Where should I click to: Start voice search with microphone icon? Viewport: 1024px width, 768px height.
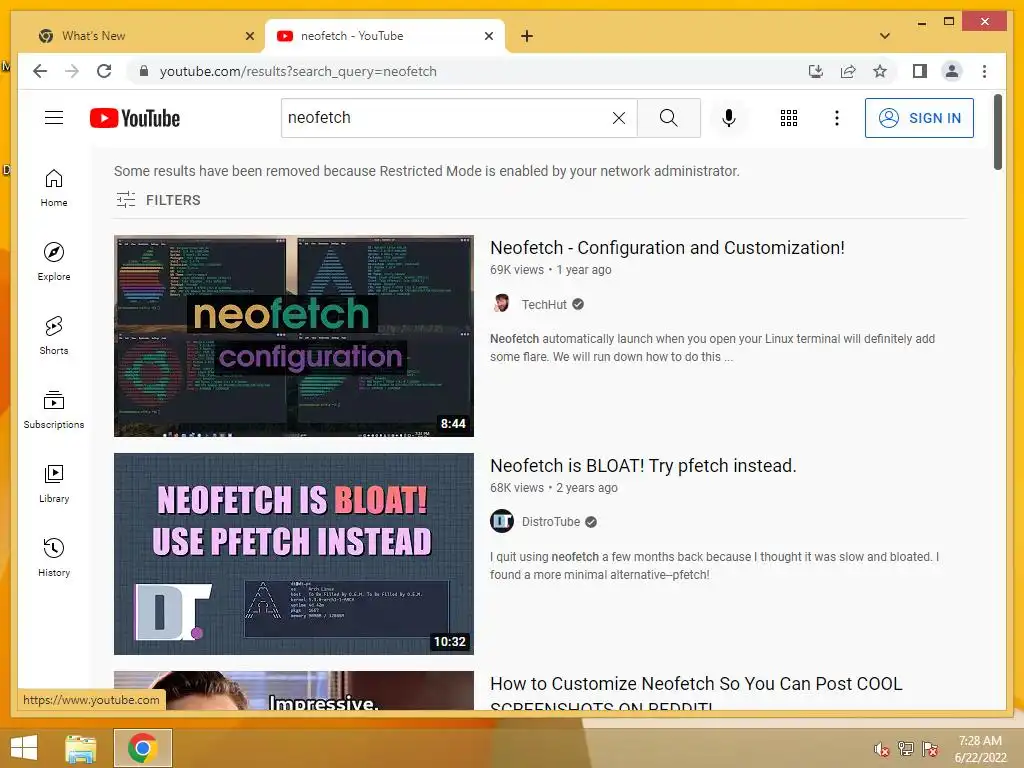click(x=729, y=118)
